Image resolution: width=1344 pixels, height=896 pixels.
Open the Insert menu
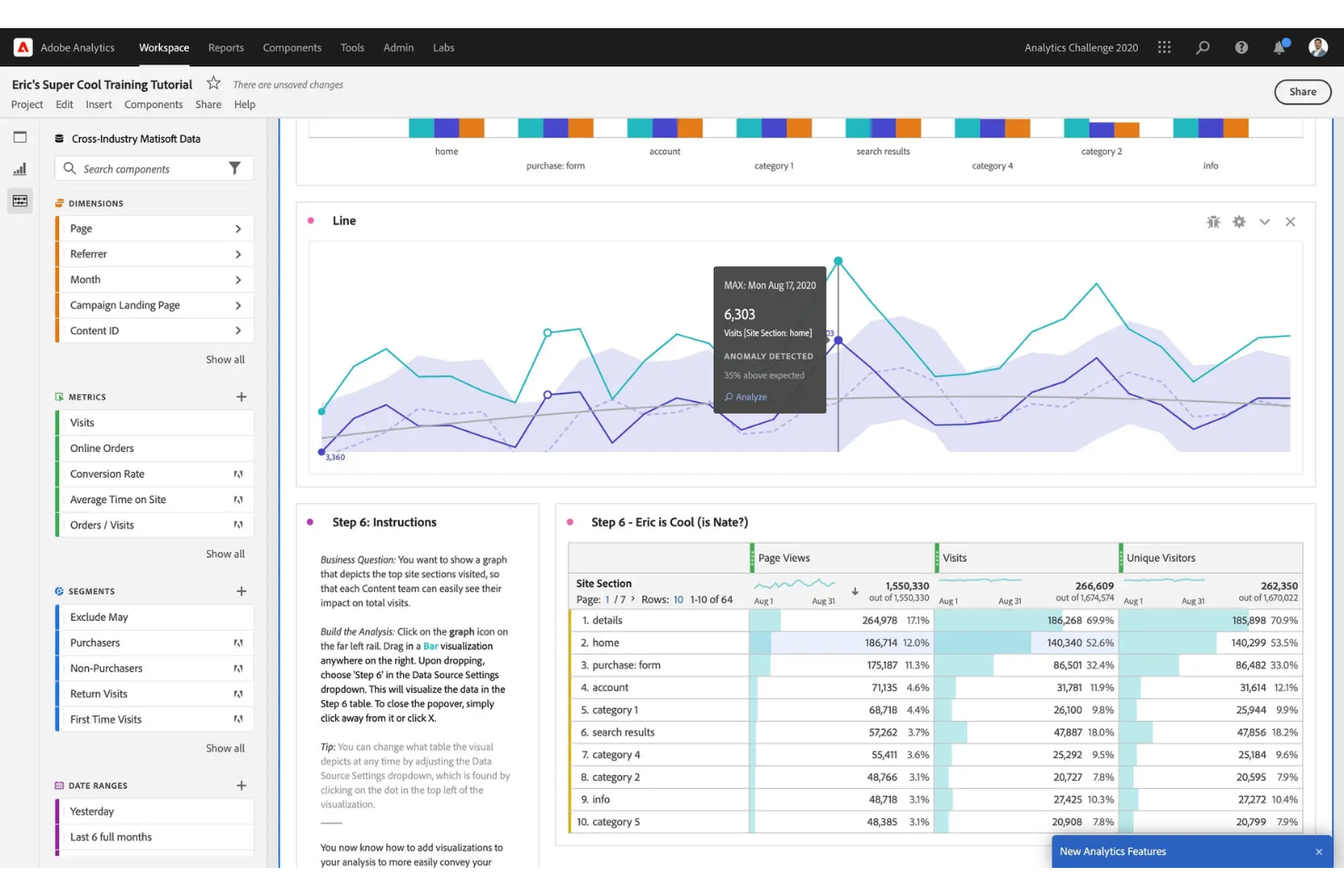99,104
